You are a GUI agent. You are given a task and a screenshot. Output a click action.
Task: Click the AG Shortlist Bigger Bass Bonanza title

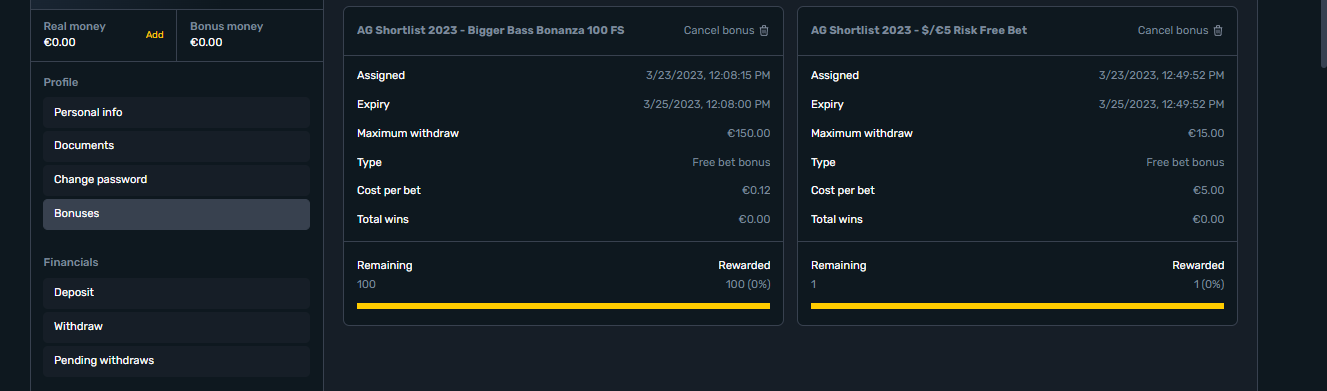point(490,31)
